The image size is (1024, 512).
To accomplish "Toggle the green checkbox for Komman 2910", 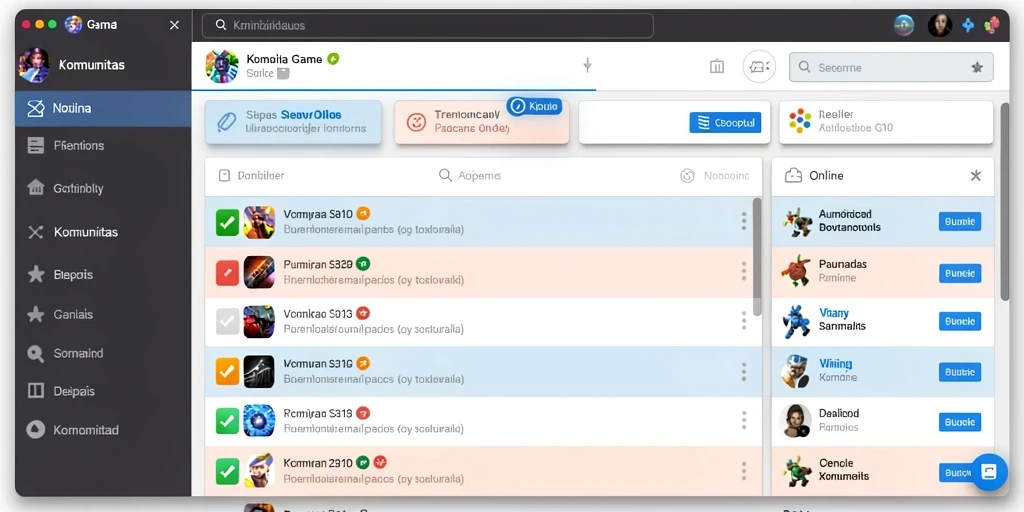I will coord(227,471).
